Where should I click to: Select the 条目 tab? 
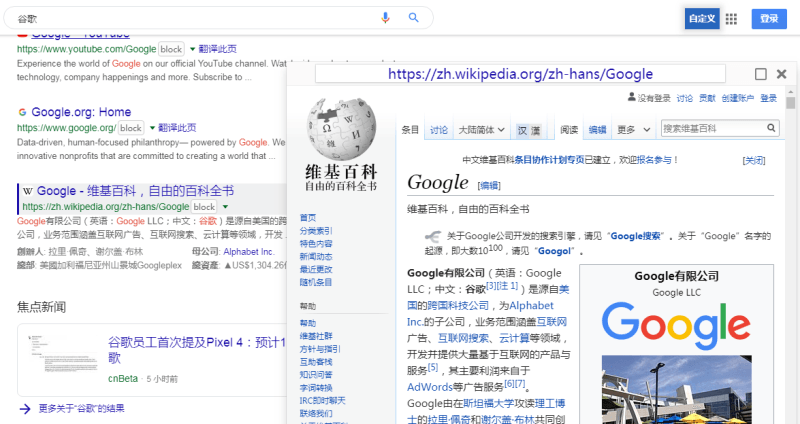410,130
